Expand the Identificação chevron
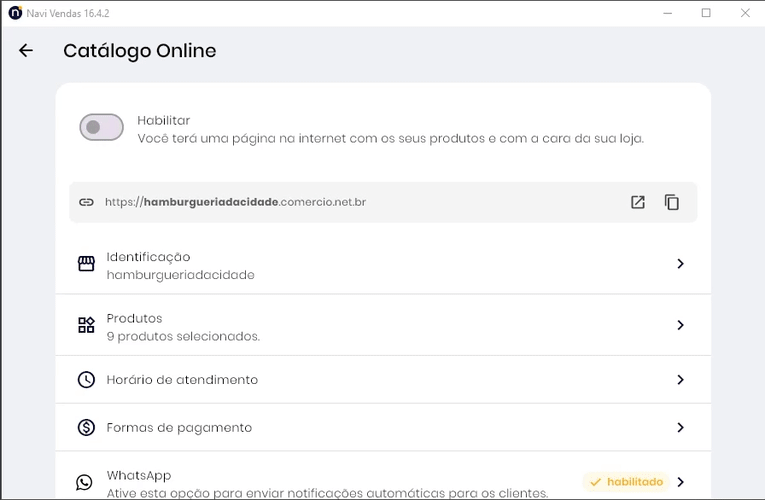Screen dimensions: 765x500 (x=680, y=263)
